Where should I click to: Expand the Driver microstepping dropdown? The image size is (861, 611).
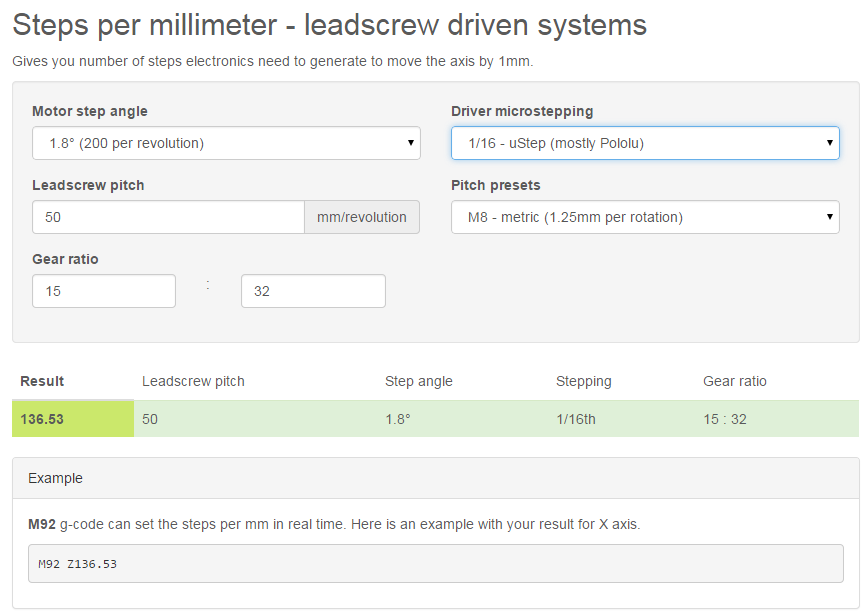[x=644, y=143]
